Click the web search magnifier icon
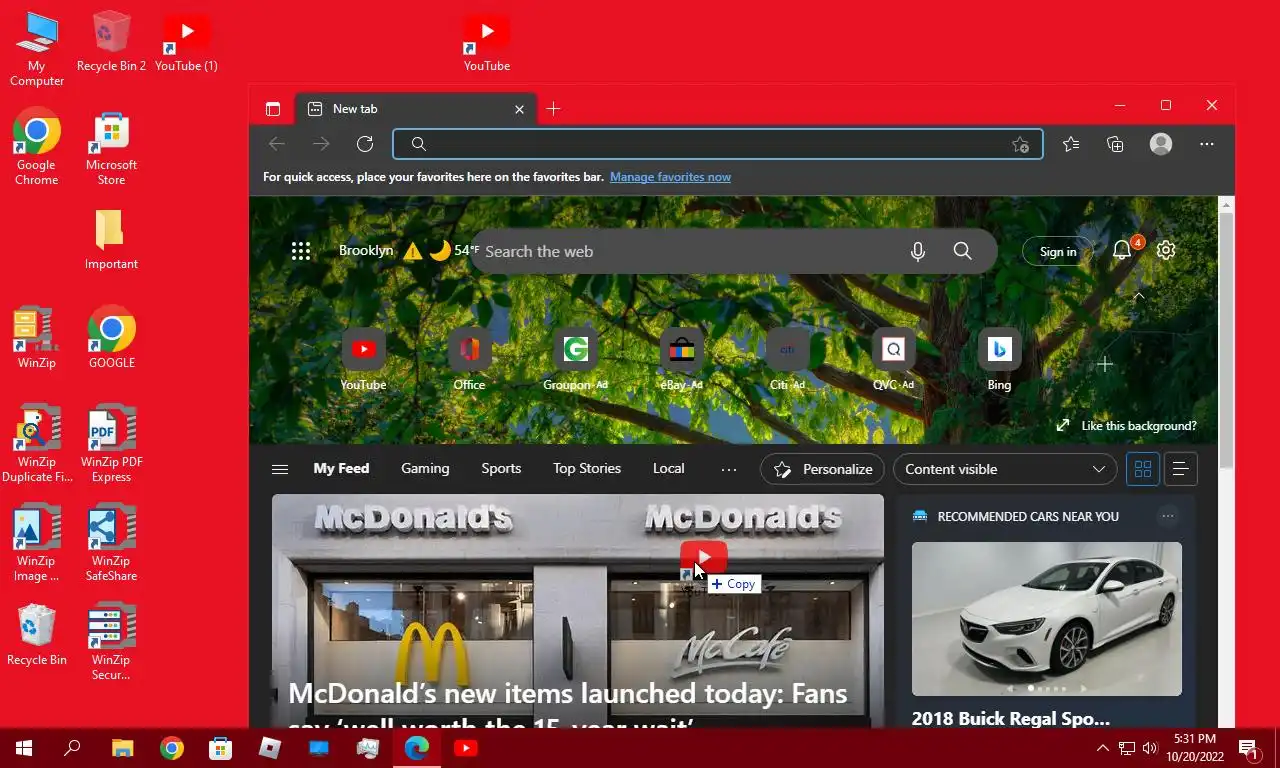This screenshot has height=768, width=1280. (962, 251)
